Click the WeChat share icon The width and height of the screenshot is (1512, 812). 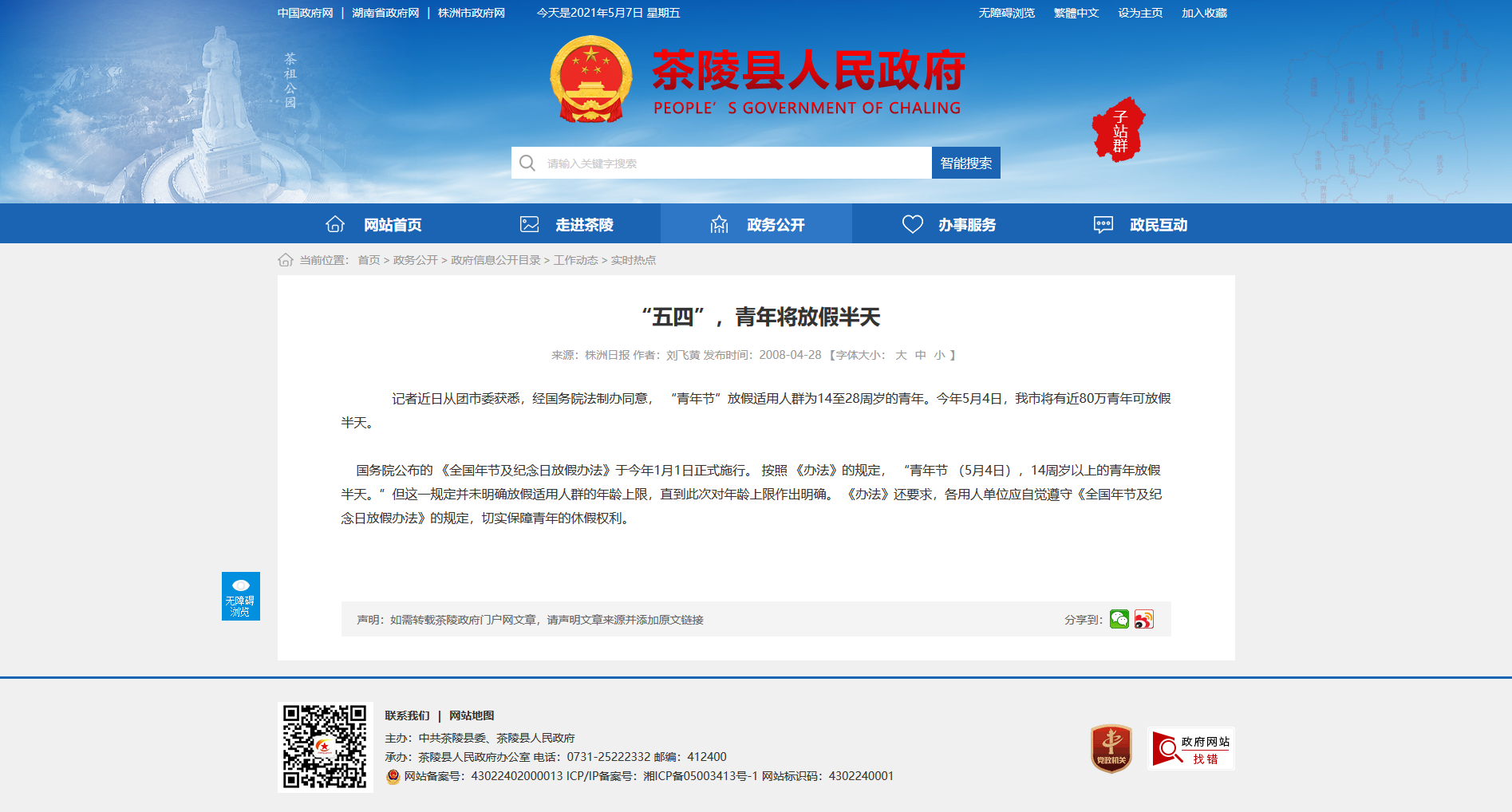tap(1119, 620)
